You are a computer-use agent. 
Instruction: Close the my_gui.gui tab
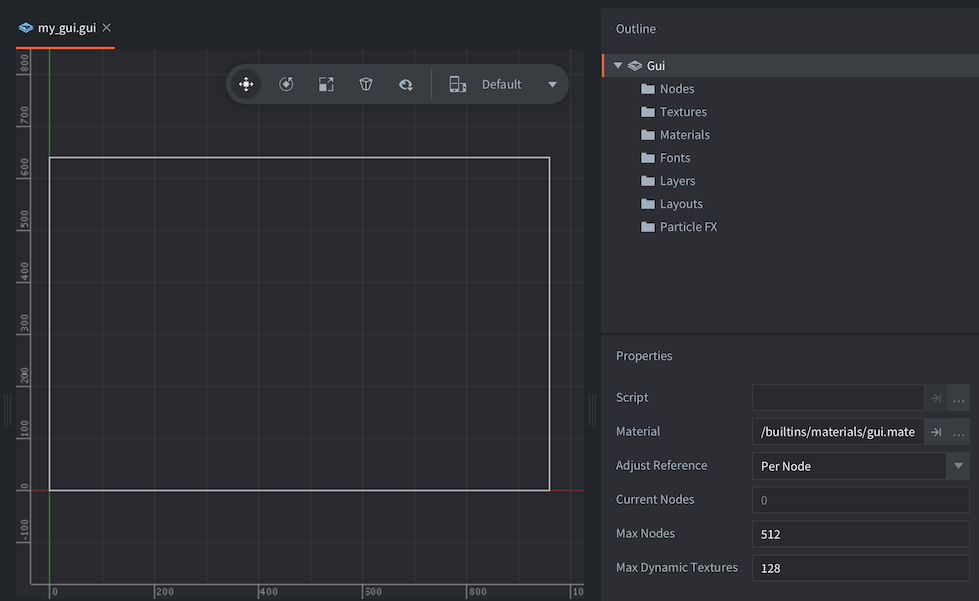tap(106, 27)
